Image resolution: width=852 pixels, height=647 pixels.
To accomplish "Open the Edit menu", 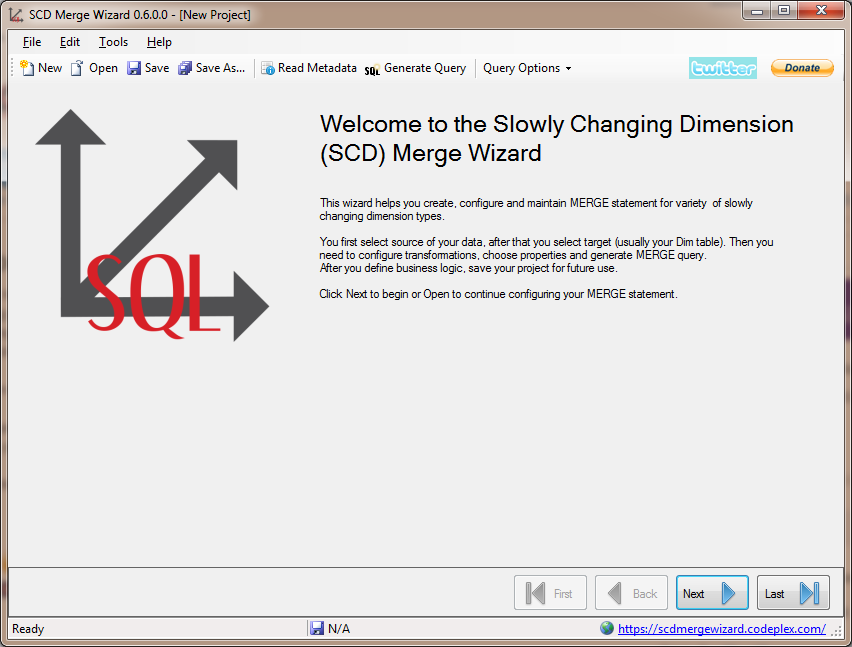I will pyautogui.click(x=70, y=42).
